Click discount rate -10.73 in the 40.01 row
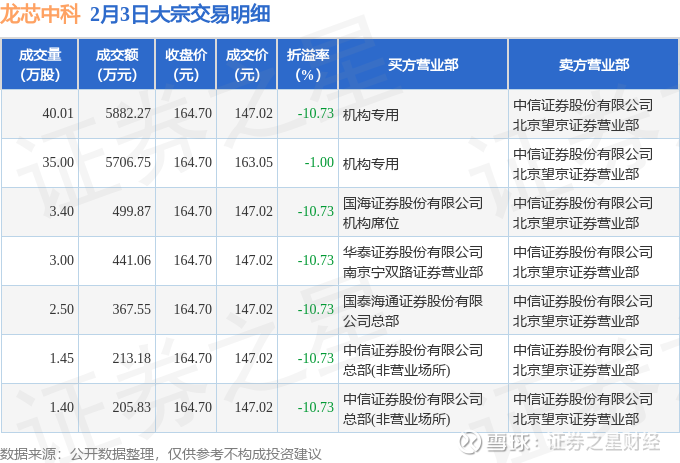680x463 pixels. coord(316,114)
